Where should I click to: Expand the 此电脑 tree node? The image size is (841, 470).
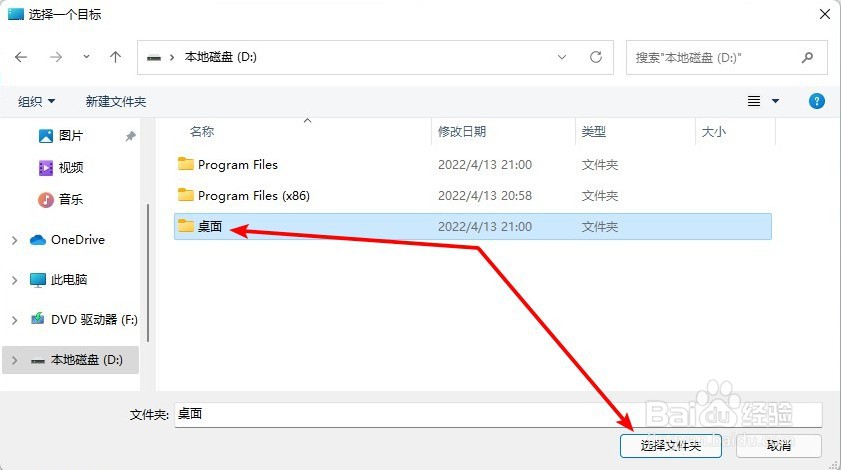coord(14,280)
